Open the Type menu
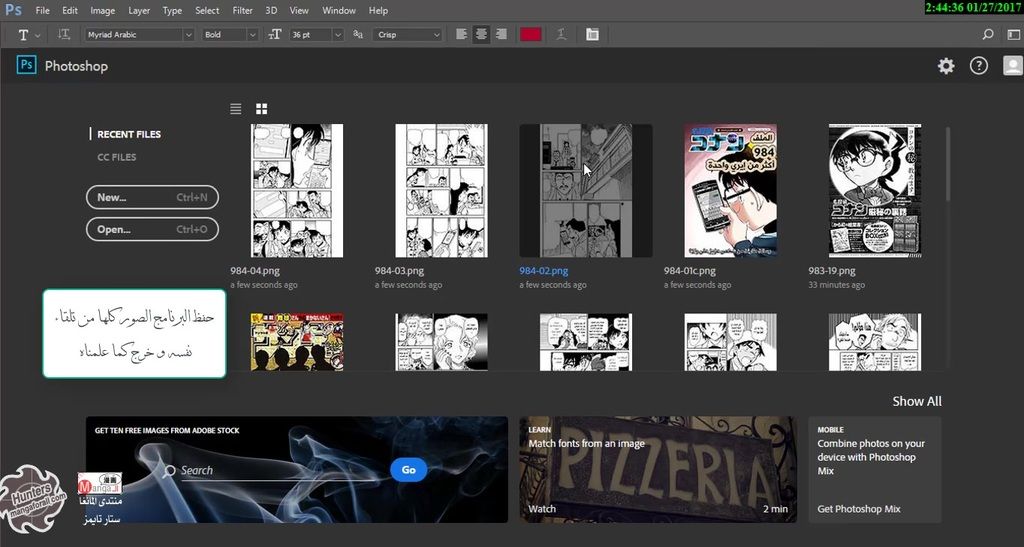The width and height of the screenshot is (1024, 547). click(x=172, y=10)
